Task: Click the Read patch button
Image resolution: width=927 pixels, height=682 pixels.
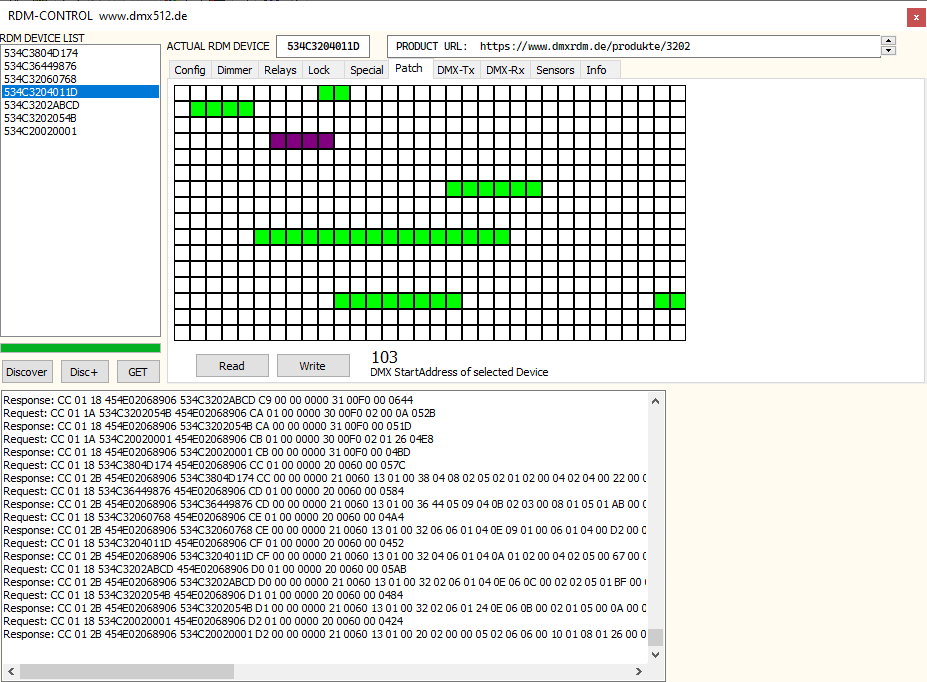Action: (232, 366)
